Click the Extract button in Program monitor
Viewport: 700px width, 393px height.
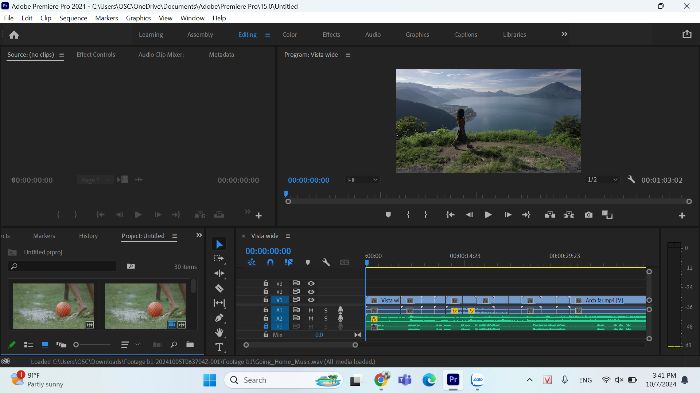point(569,215)
